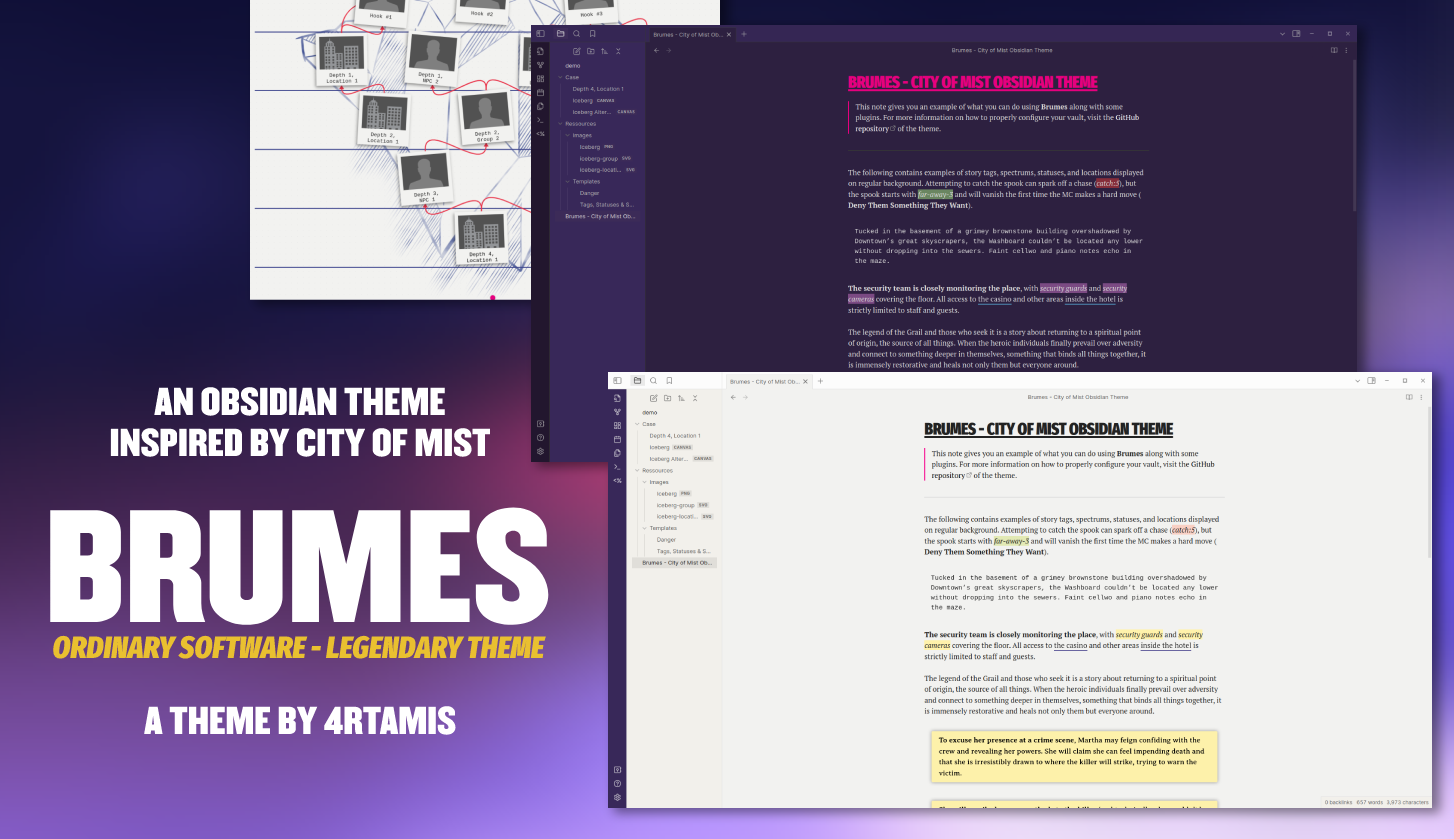
Task: Open file explorer tab in dark window
Action: [x=560, y=34]
